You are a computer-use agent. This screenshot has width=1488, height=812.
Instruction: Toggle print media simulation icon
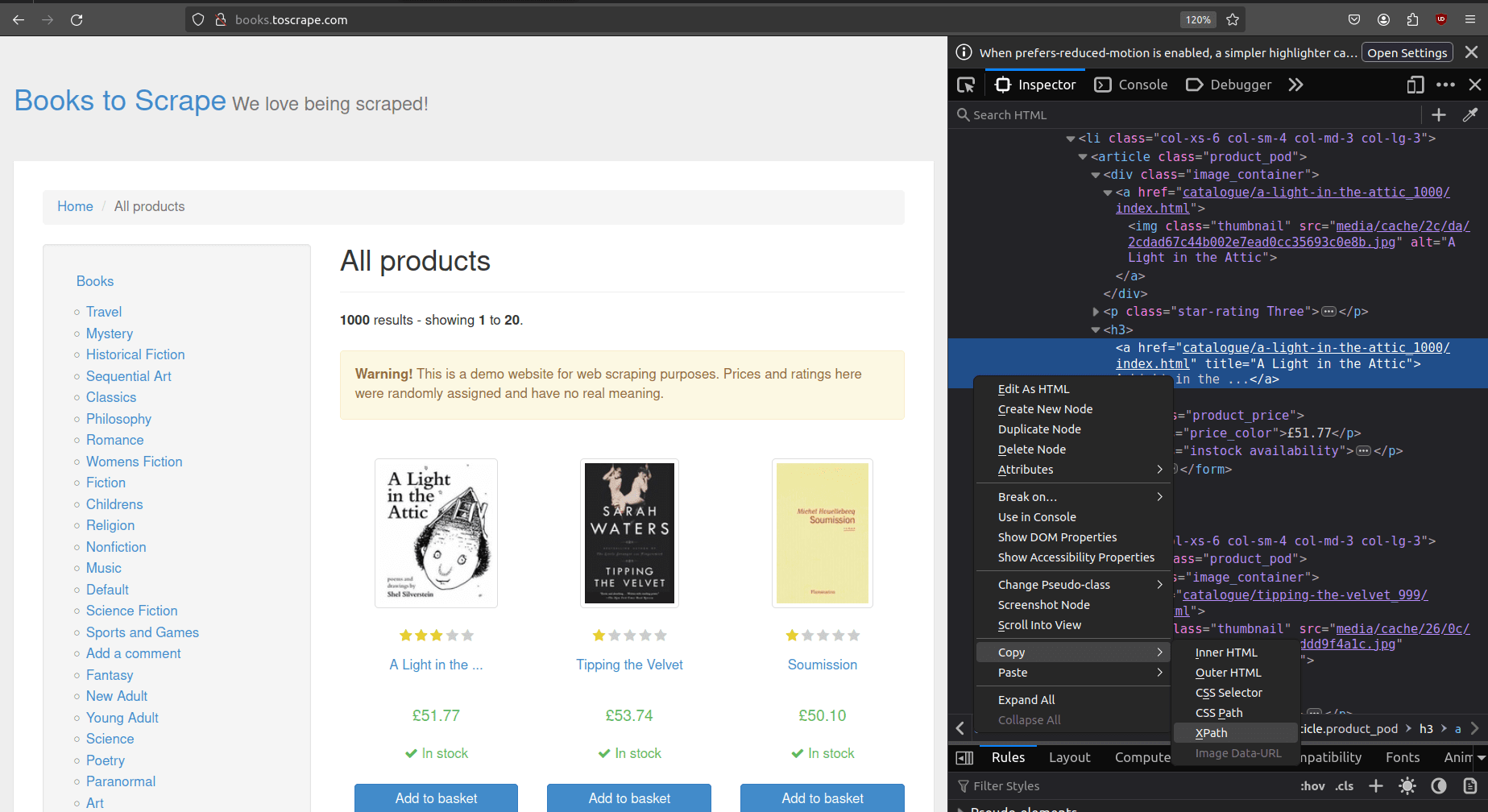coord(1470,785)
